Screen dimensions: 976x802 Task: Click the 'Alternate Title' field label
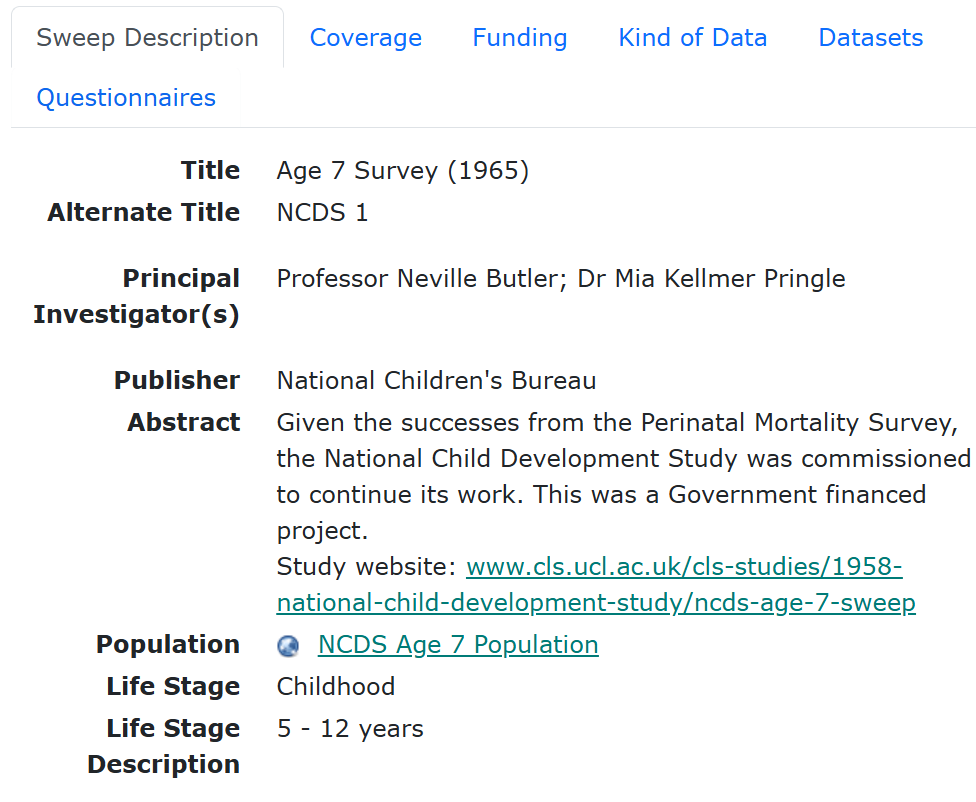[143, 213]
